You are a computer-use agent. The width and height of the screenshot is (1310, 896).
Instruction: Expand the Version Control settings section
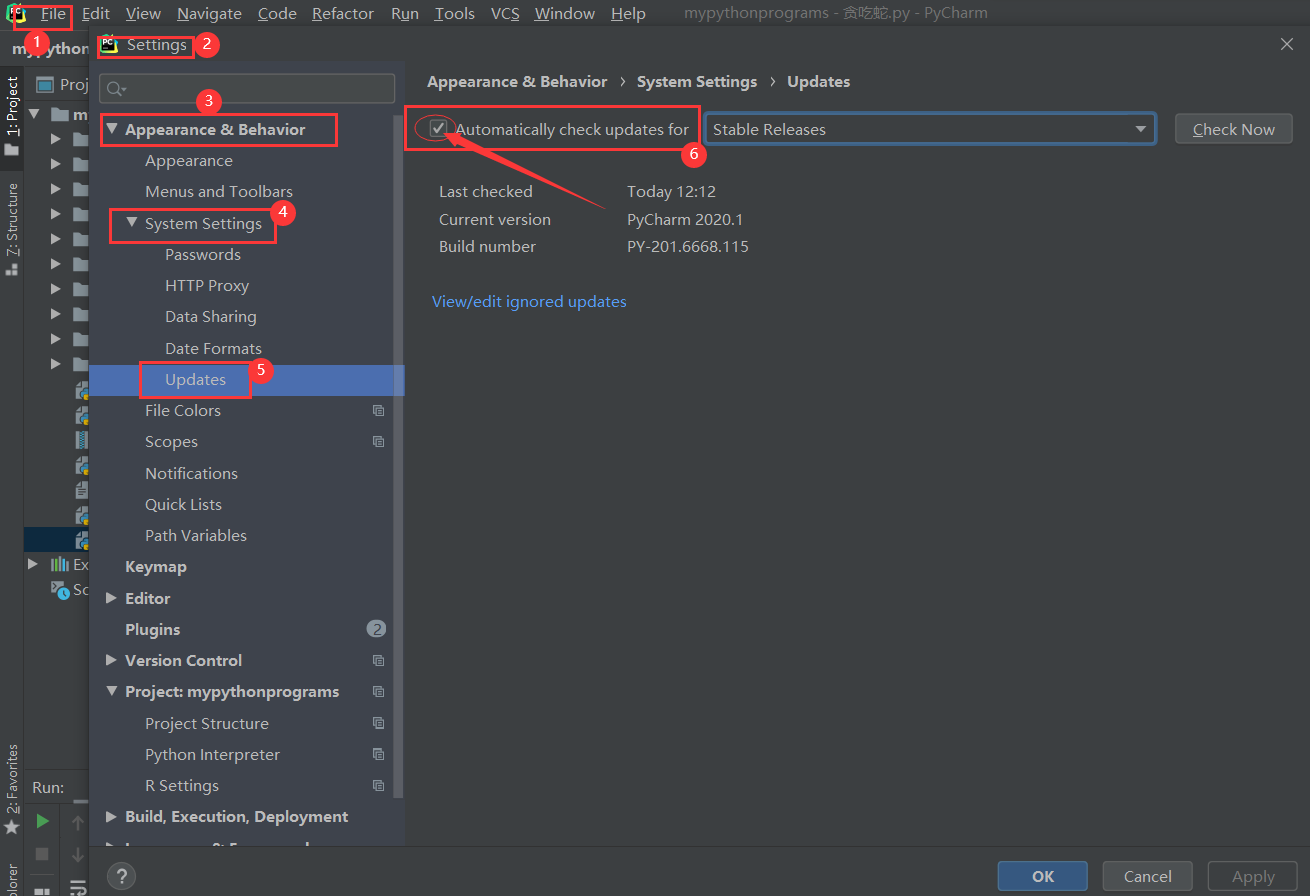click(x=111, y=660)
